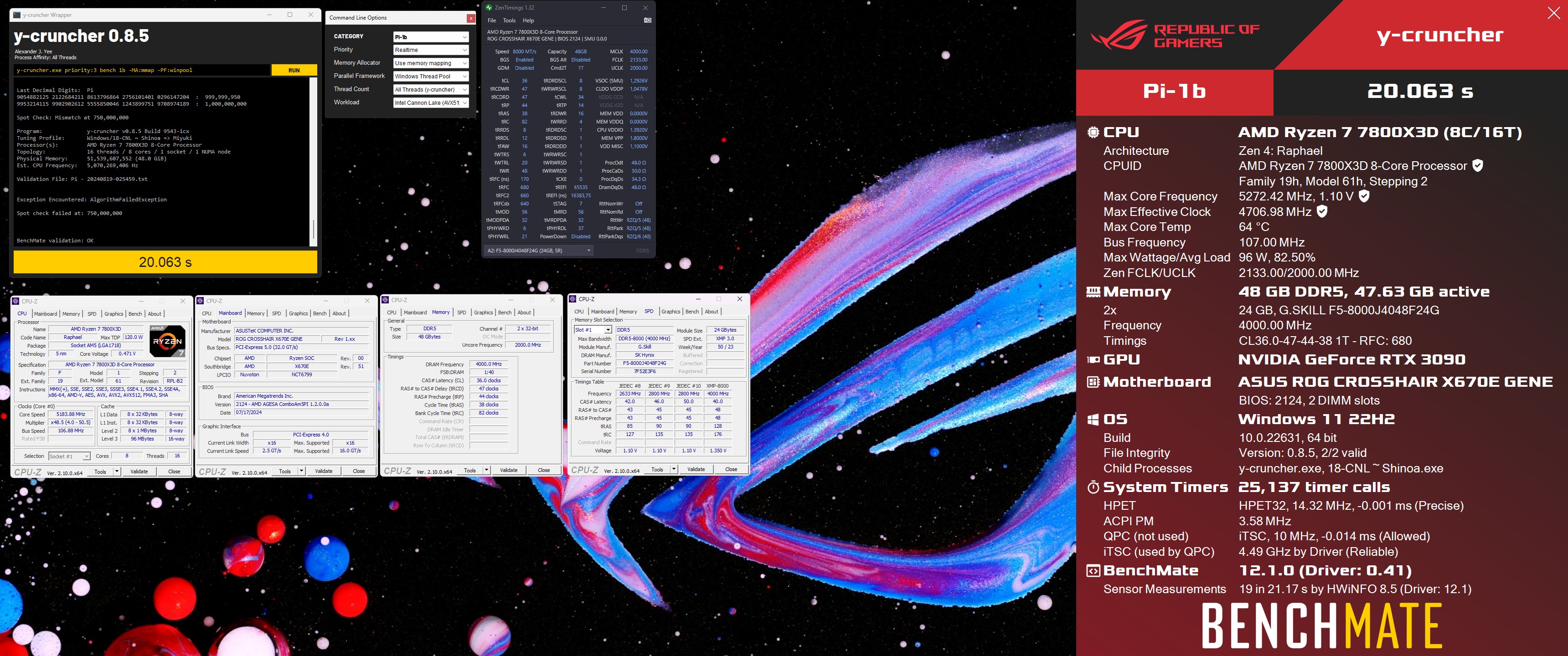1568x656 pixels.
Task: Click the Part Number F5-8000J4048F24G field
Action: click(645, 364)
